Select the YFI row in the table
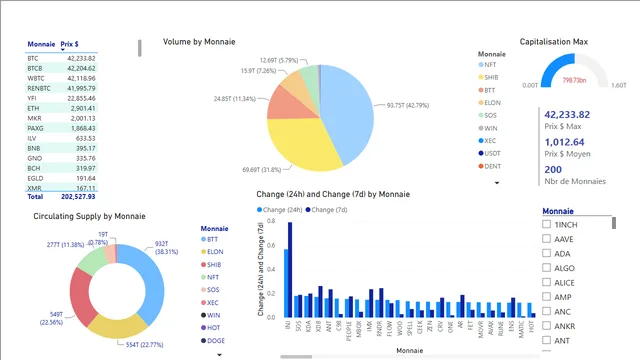 61,98
